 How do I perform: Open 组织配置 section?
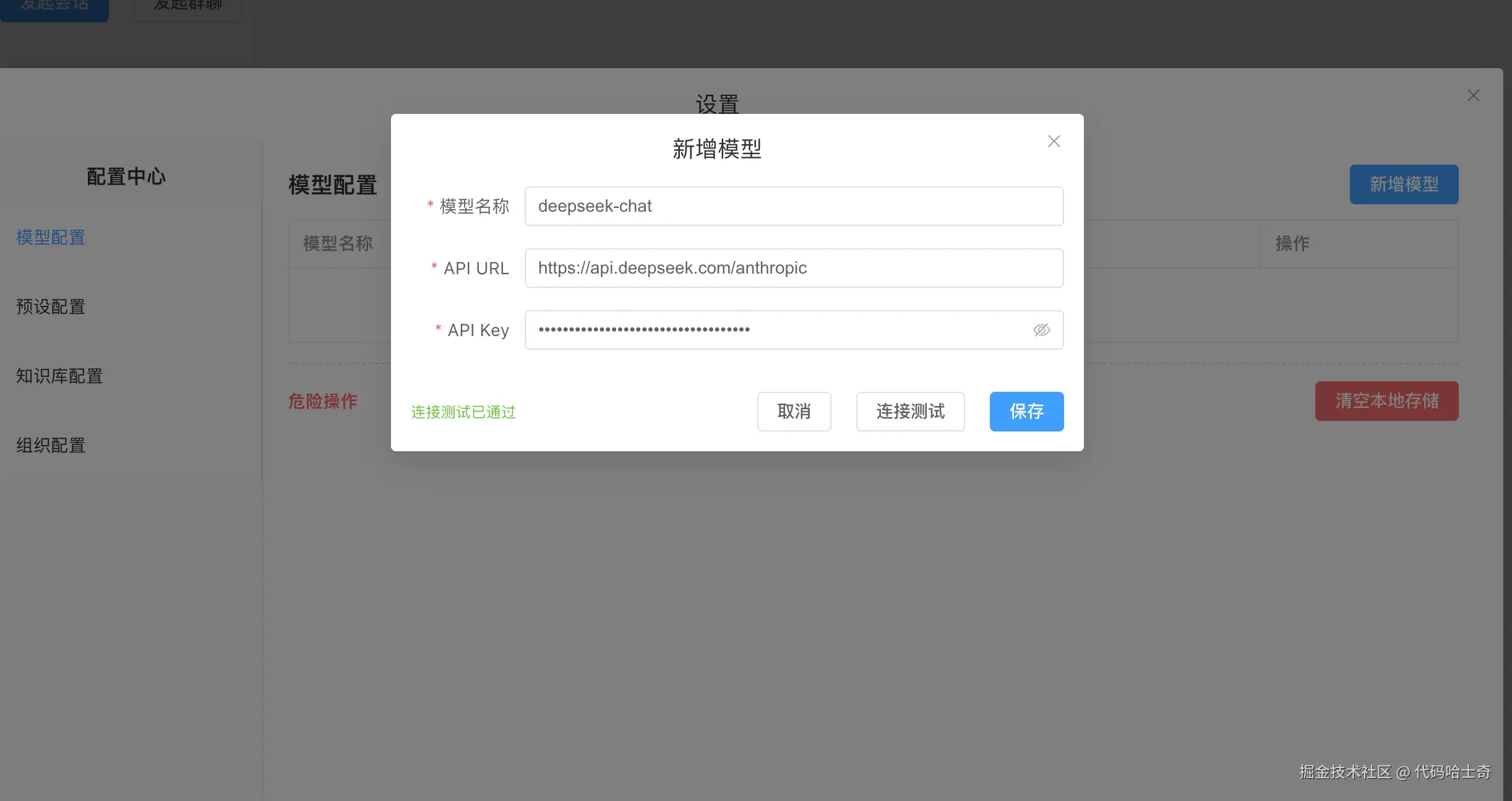(50, 446)
